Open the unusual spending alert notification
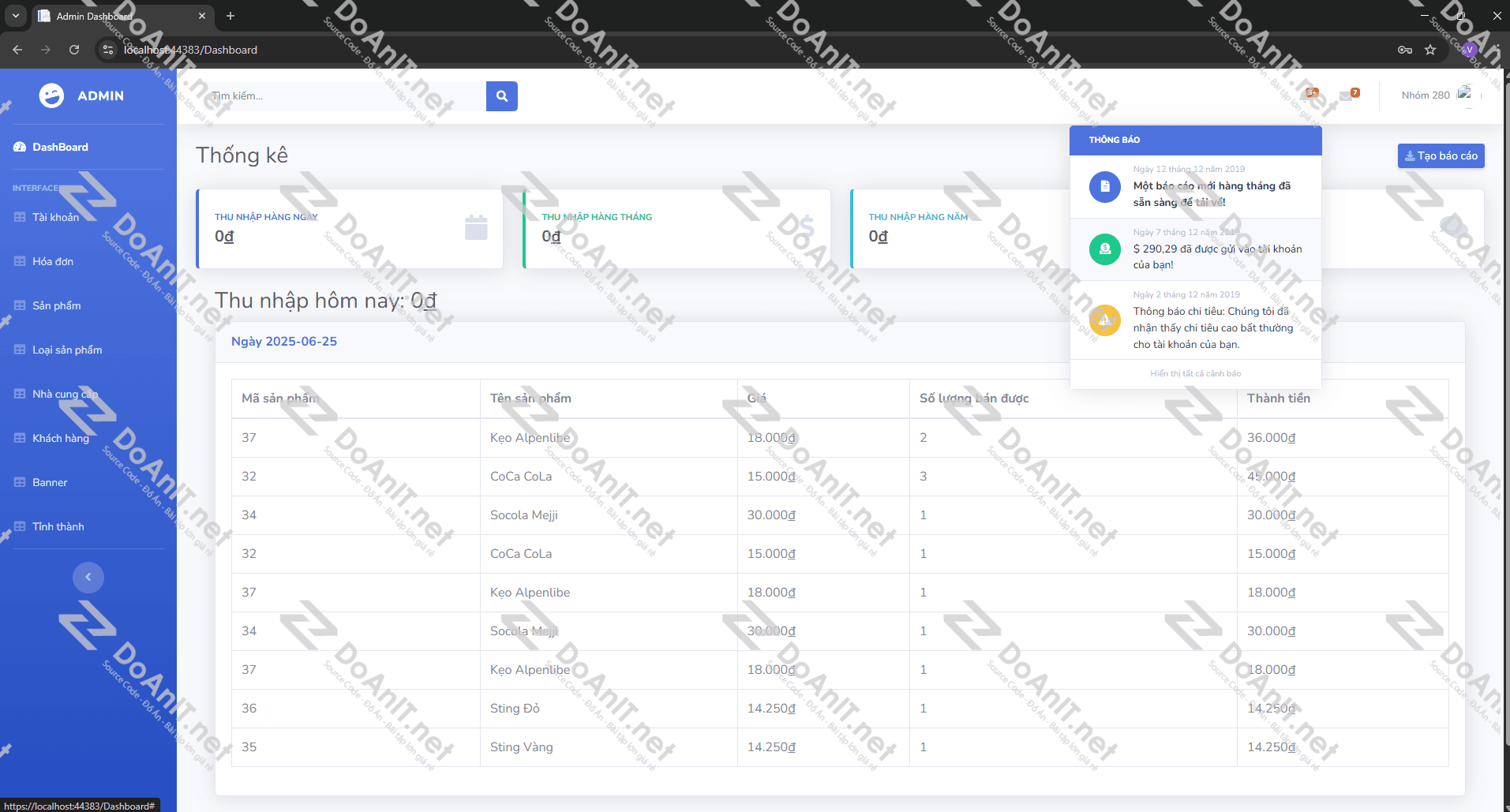The width and height of the screenshot is (1510, 812). 1195,320
